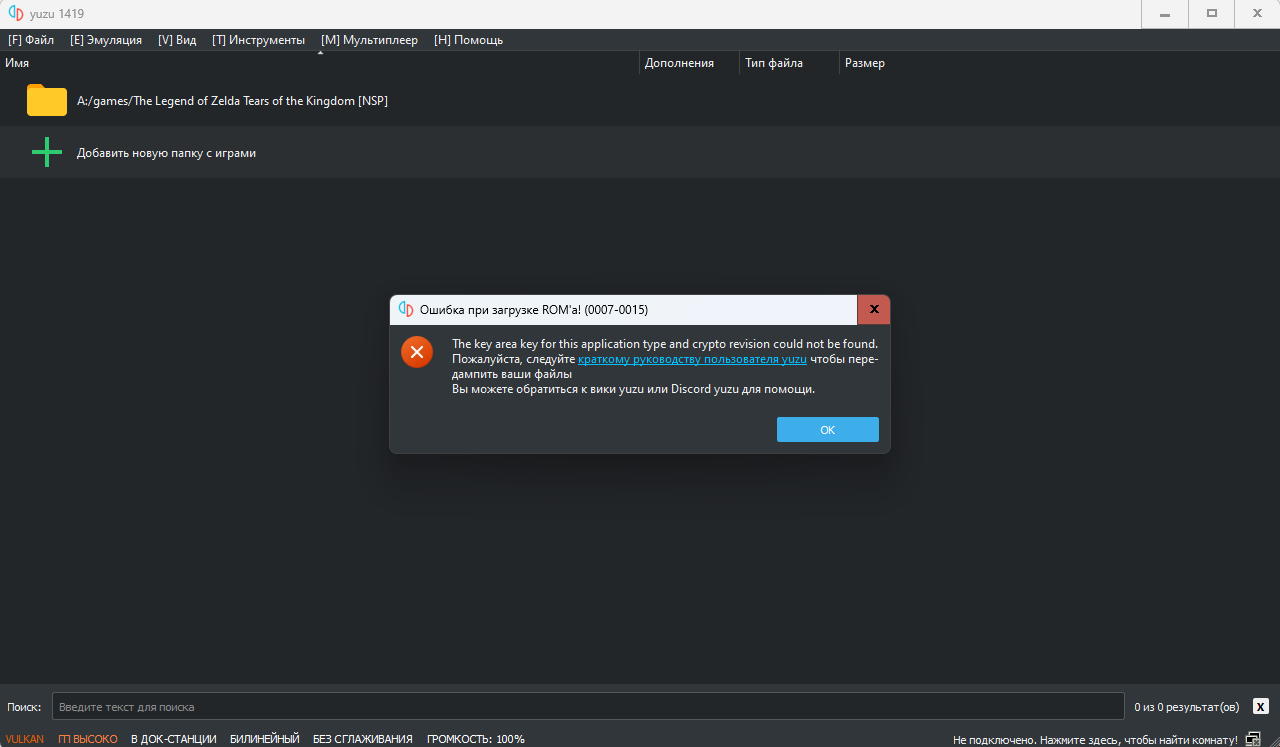The height and width of the screenshot is (747, 1280).
Task: Click the green plus icon to add folder
Action: (47, 153)
